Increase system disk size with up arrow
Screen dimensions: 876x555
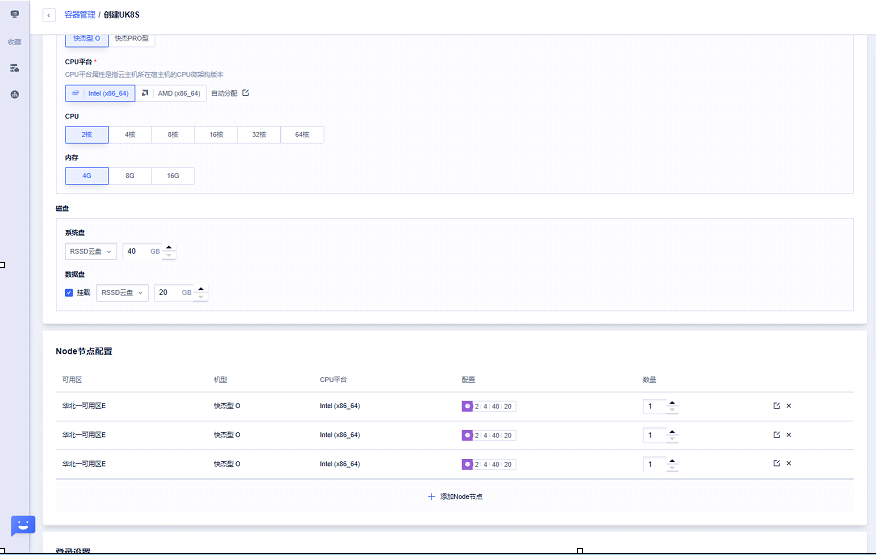[x=169, y=248]
